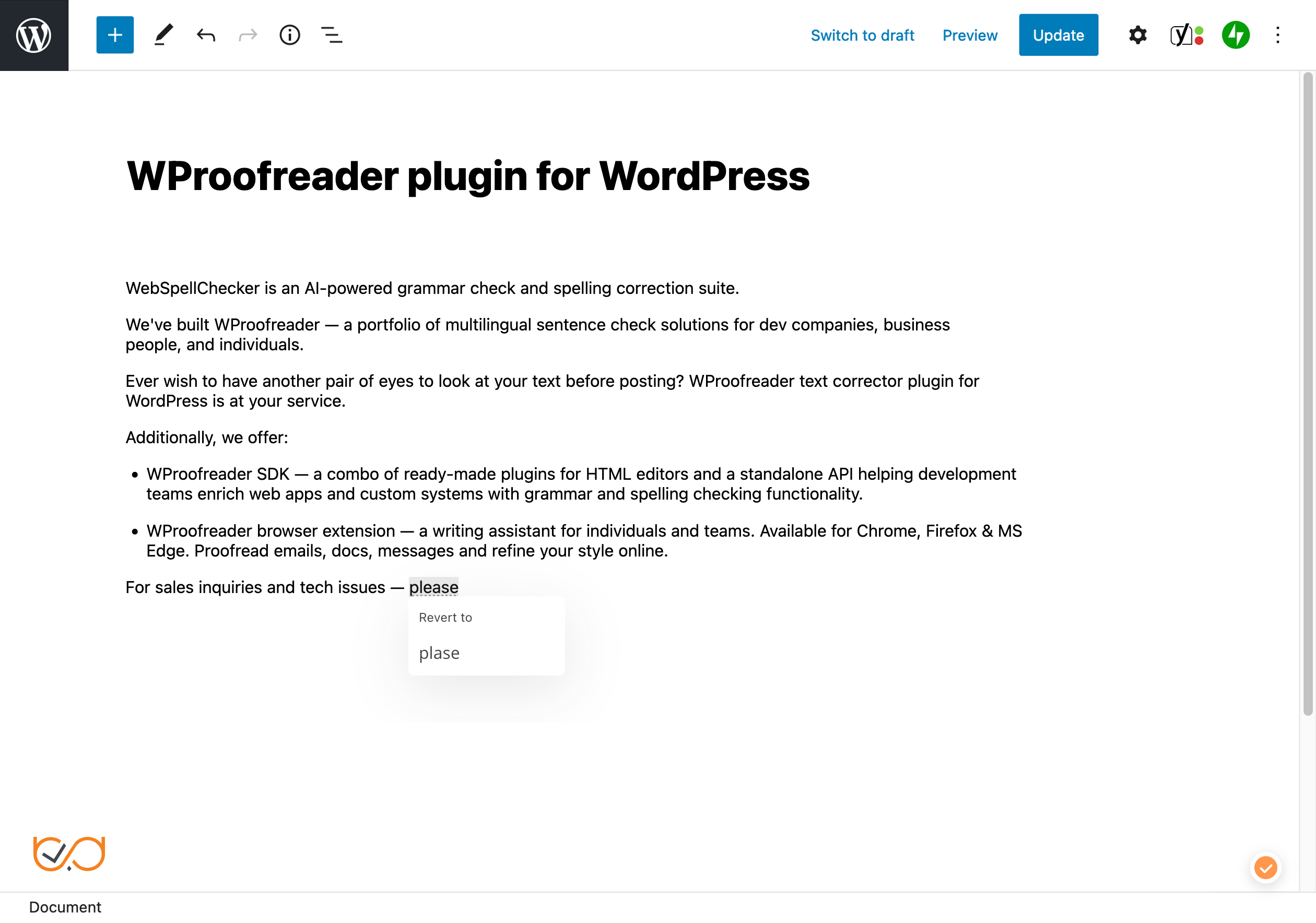Click the Switch to draft button
Screen dimensions: 1316x923
(862, 34)
